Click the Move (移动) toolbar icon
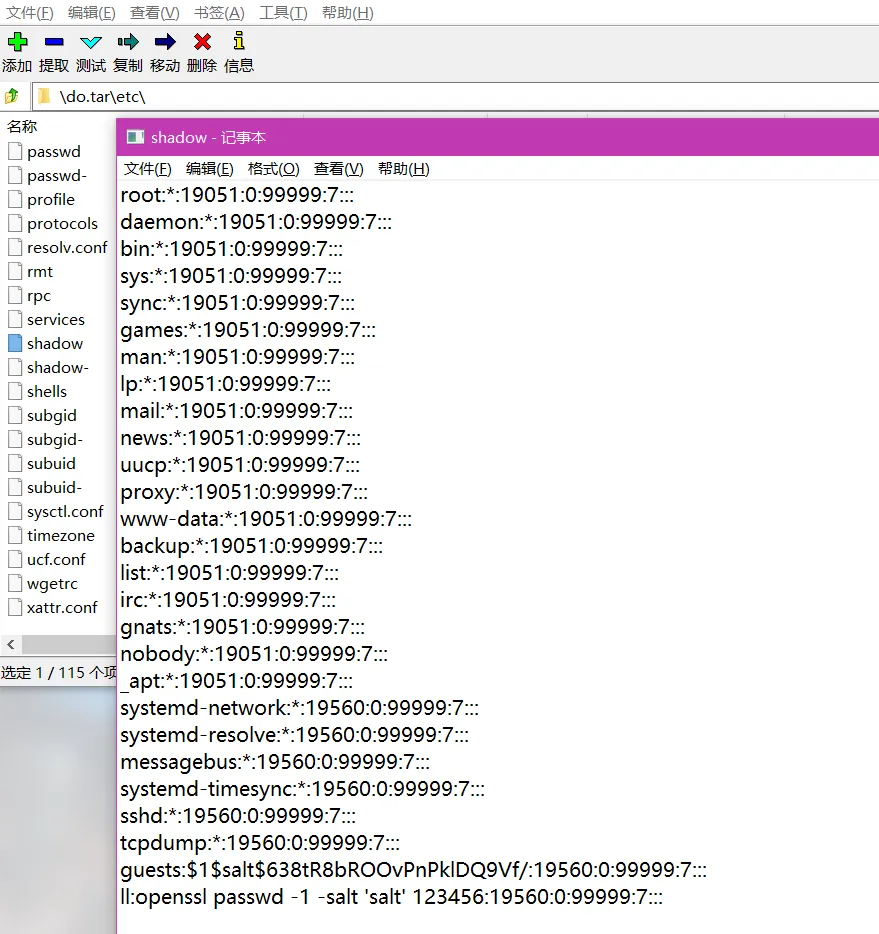Viewport: 879px width, 934px height. (165, 42)
